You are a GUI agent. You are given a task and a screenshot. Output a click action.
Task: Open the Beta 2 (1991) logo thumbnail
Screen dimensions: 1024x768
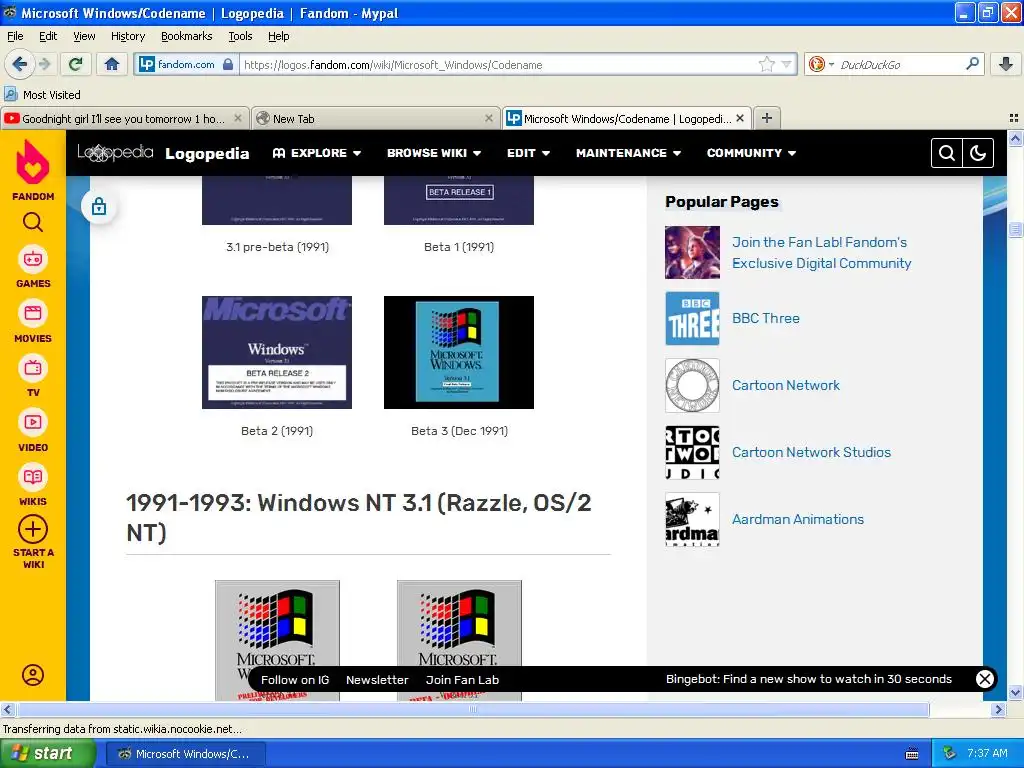(x=277, y=353)
